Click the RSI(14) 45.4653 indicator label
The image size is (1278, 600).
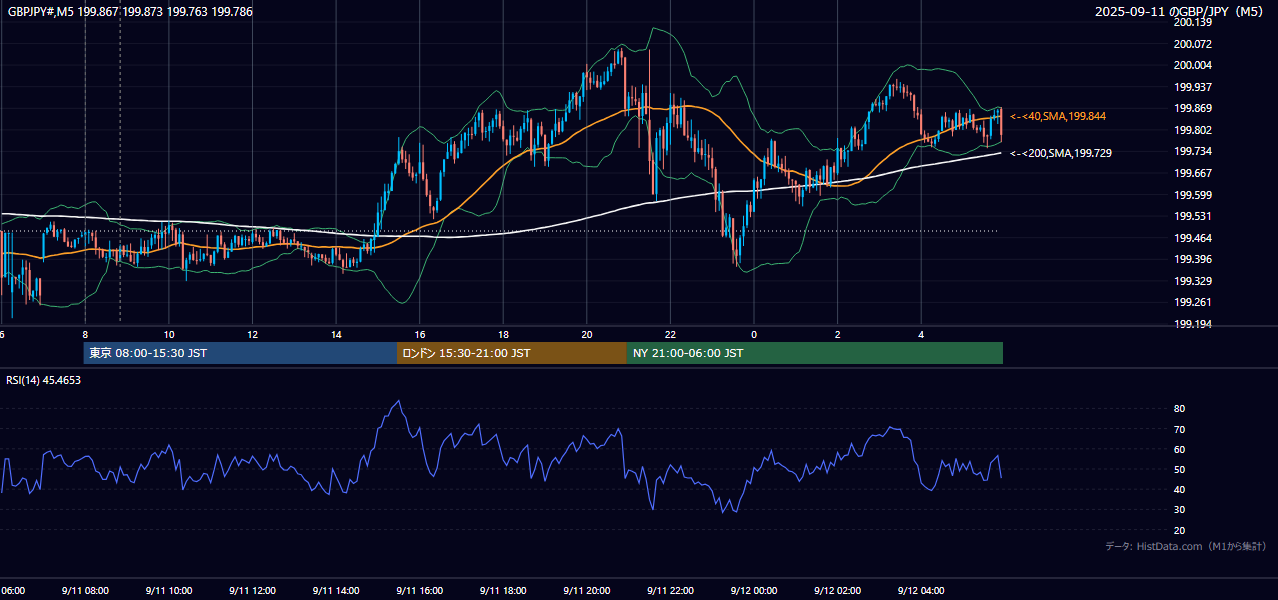[x=44, y=380]
